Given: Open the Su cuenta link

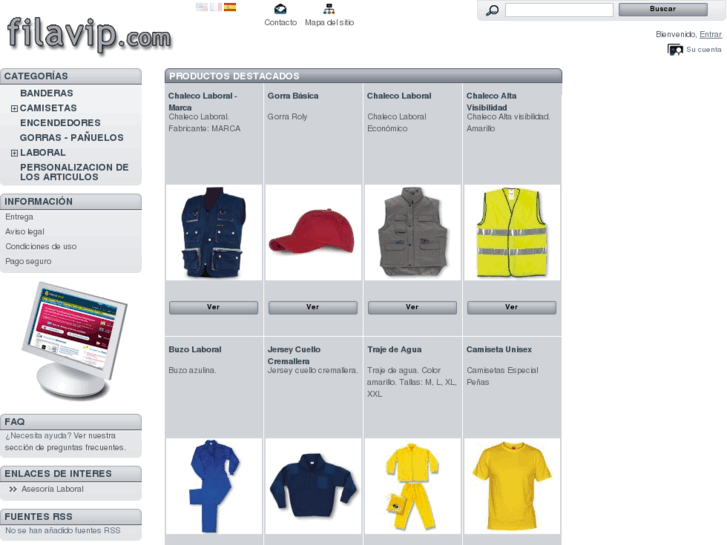Looking at the screenshot, I should [703, 50].
